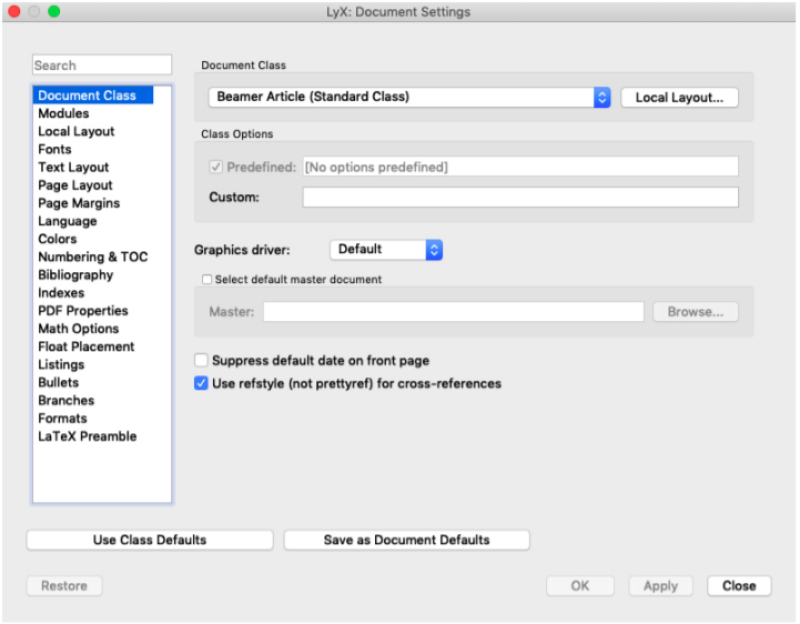800x624 pixels.
Task: Click the Restore button
Action: pos(64,586)
